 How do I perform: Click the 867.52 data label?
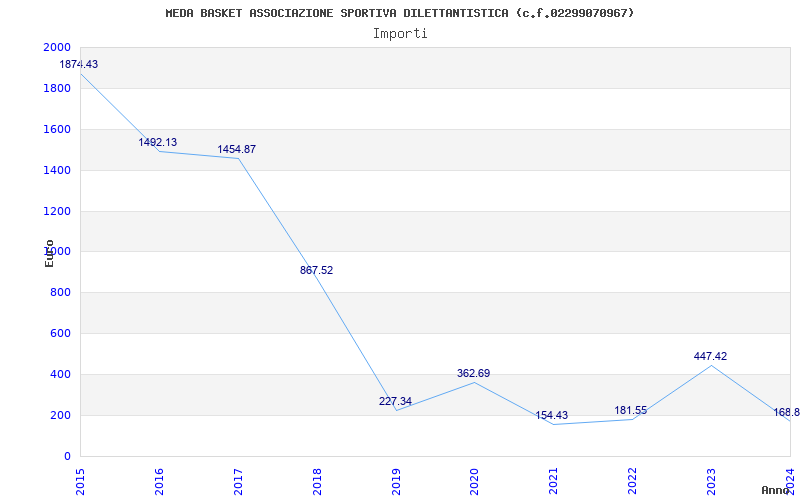[316, 270]
